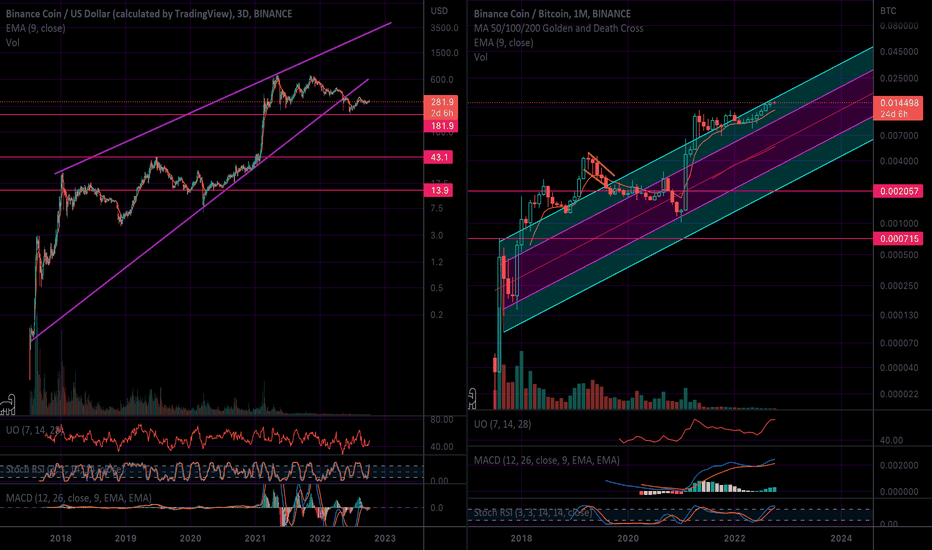Click 2022 on the right chart time axis
This screenshot has height=550, width=932.
coord(734,538)
